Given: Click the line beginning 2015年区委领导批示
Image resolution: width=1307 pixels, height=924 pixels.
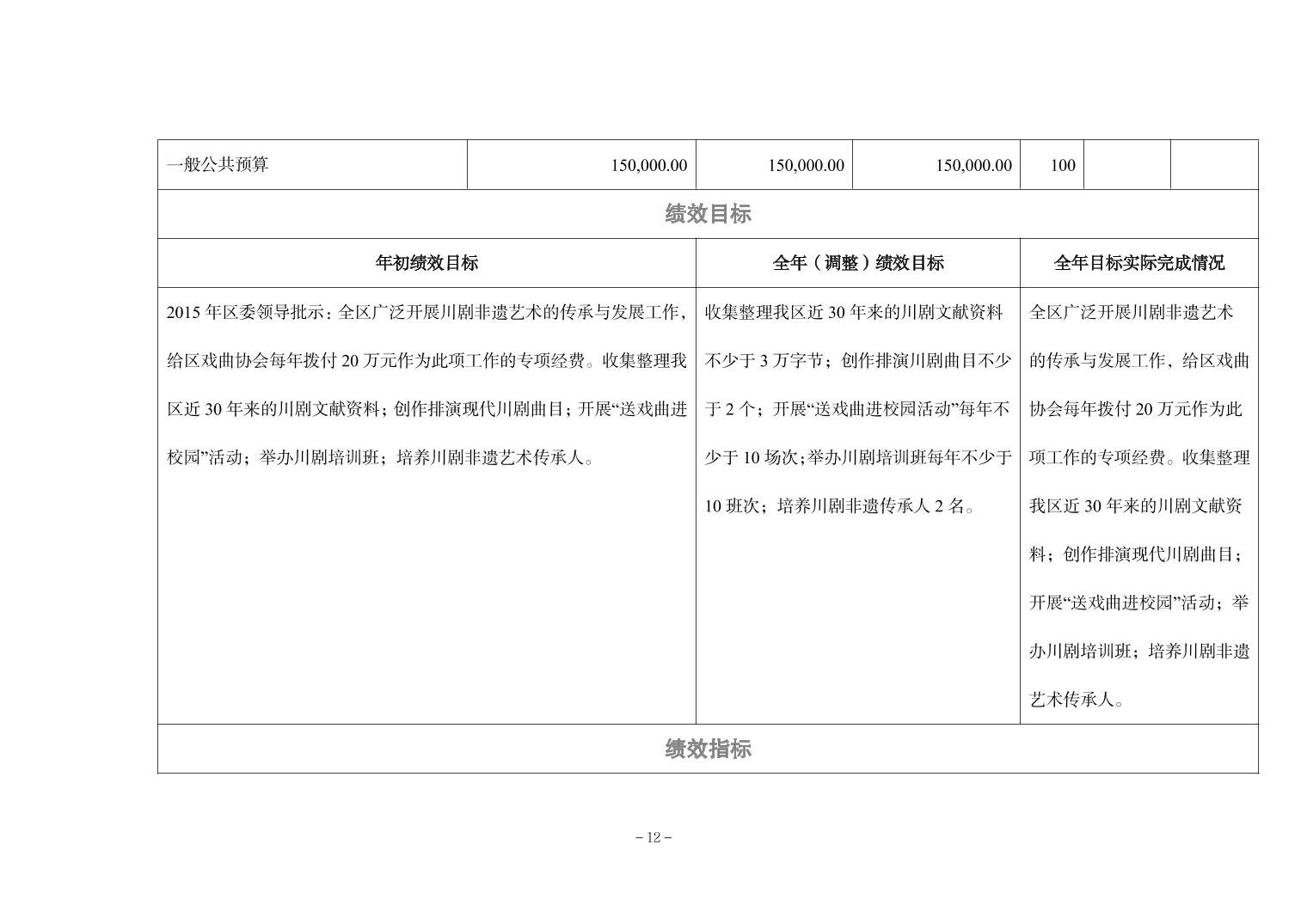Looking at the screenshot, I should 426,312.
